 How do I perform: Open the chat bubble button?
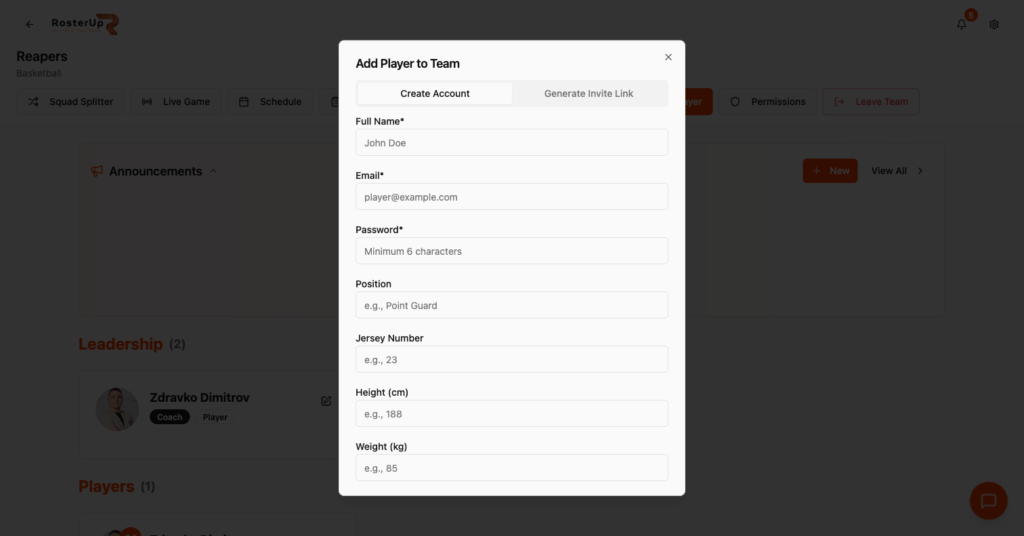[988, 501]
